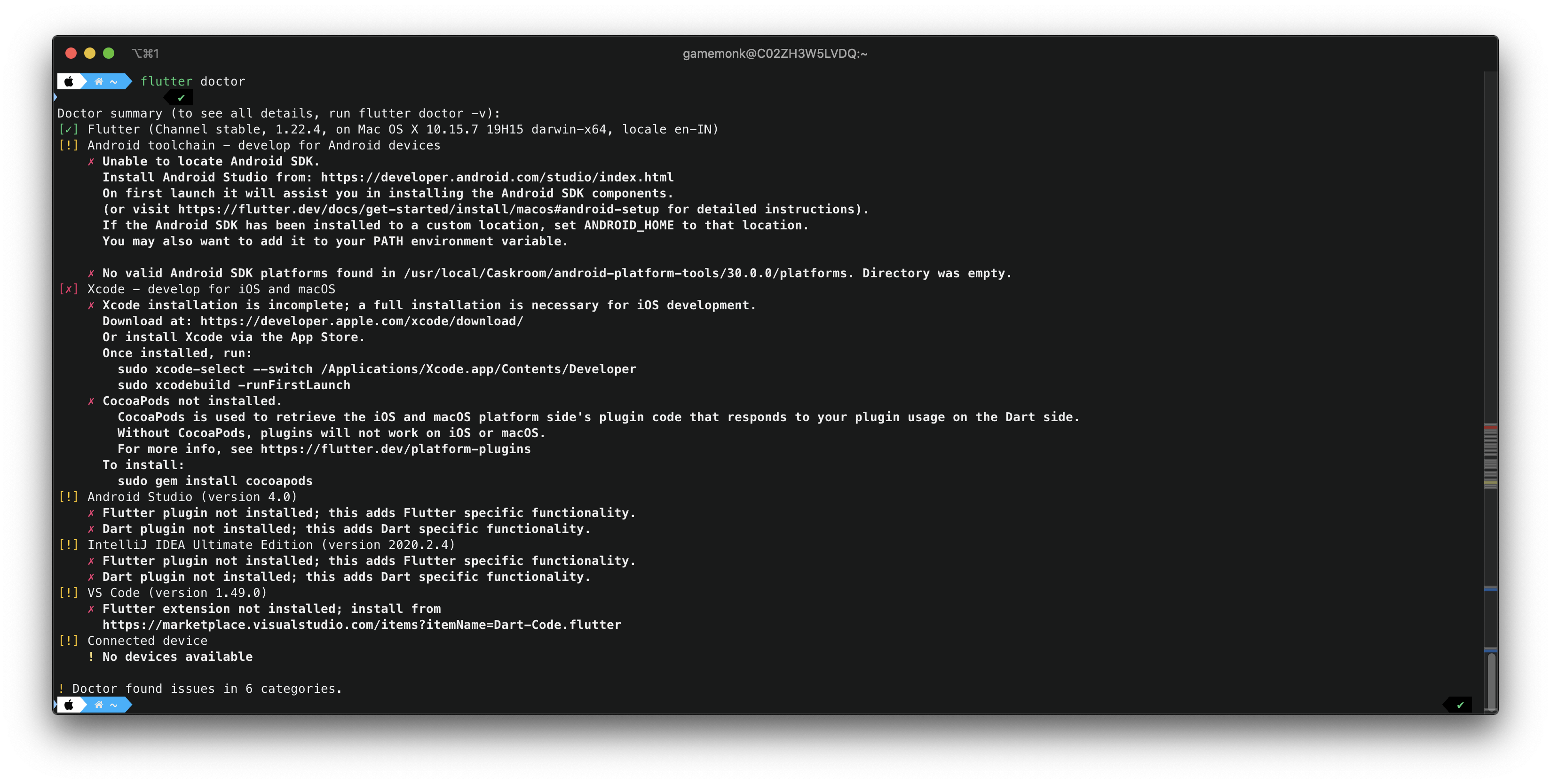The width and height of the screenshot is (1551, 784).
Task: Click the [!] marker on Connected device line
Action: click(x=69, y=640)
